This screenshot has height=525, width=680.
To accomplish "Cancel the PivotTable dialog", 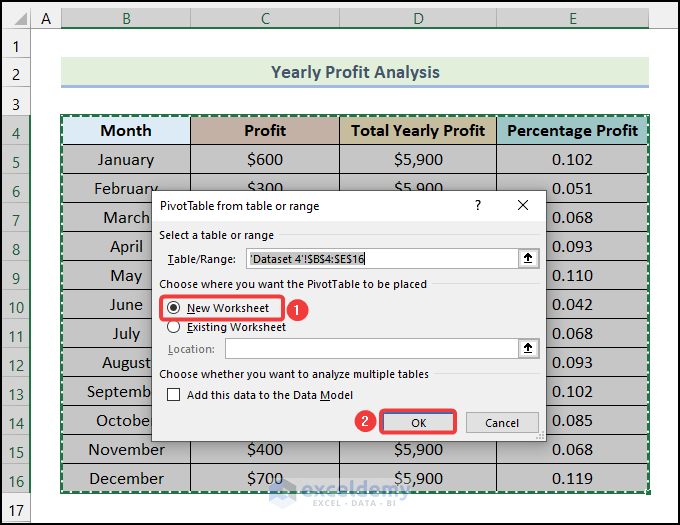I will click(x=502, y=423).
